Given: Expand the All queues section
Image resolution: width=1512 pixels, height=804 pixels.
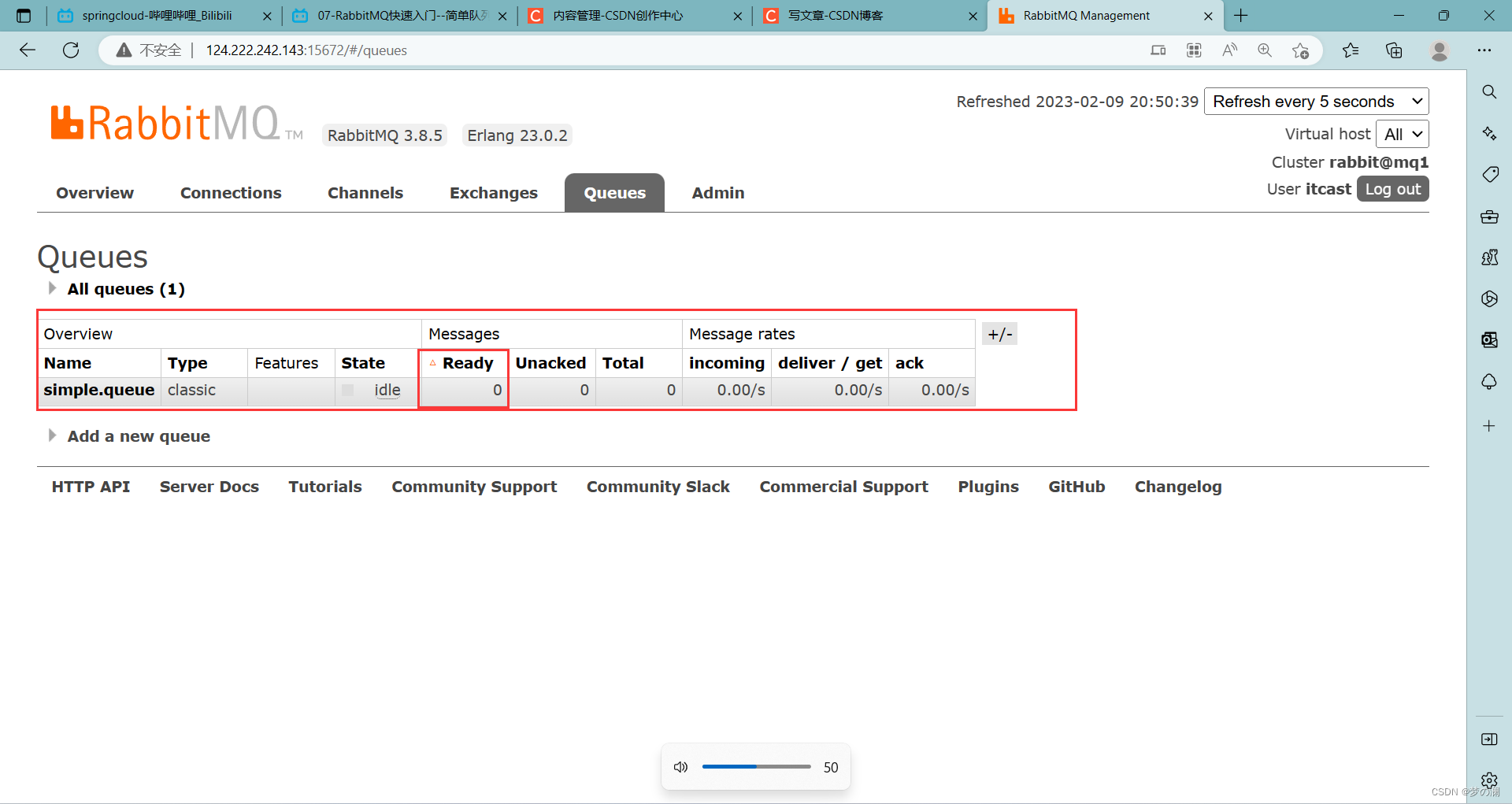Looking at the screenshot, I should click(x=126, y=289).
